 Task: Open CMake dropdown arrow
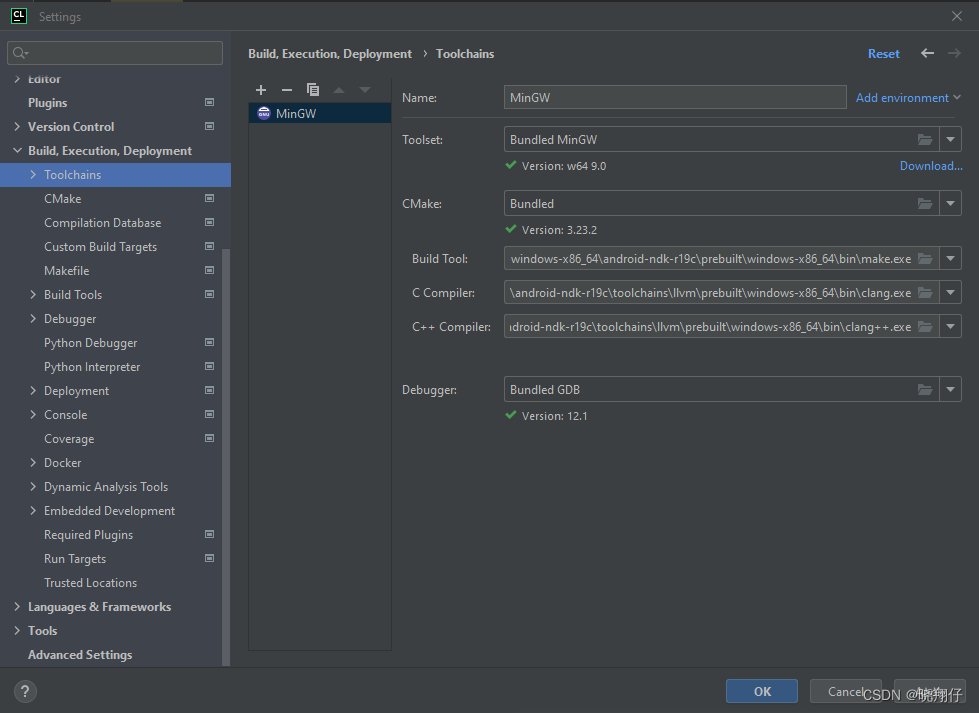pos(950,204)
